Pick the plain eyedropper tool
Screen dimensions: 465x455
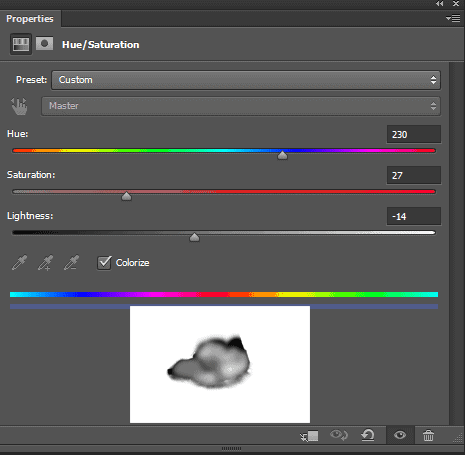(19, 263)
